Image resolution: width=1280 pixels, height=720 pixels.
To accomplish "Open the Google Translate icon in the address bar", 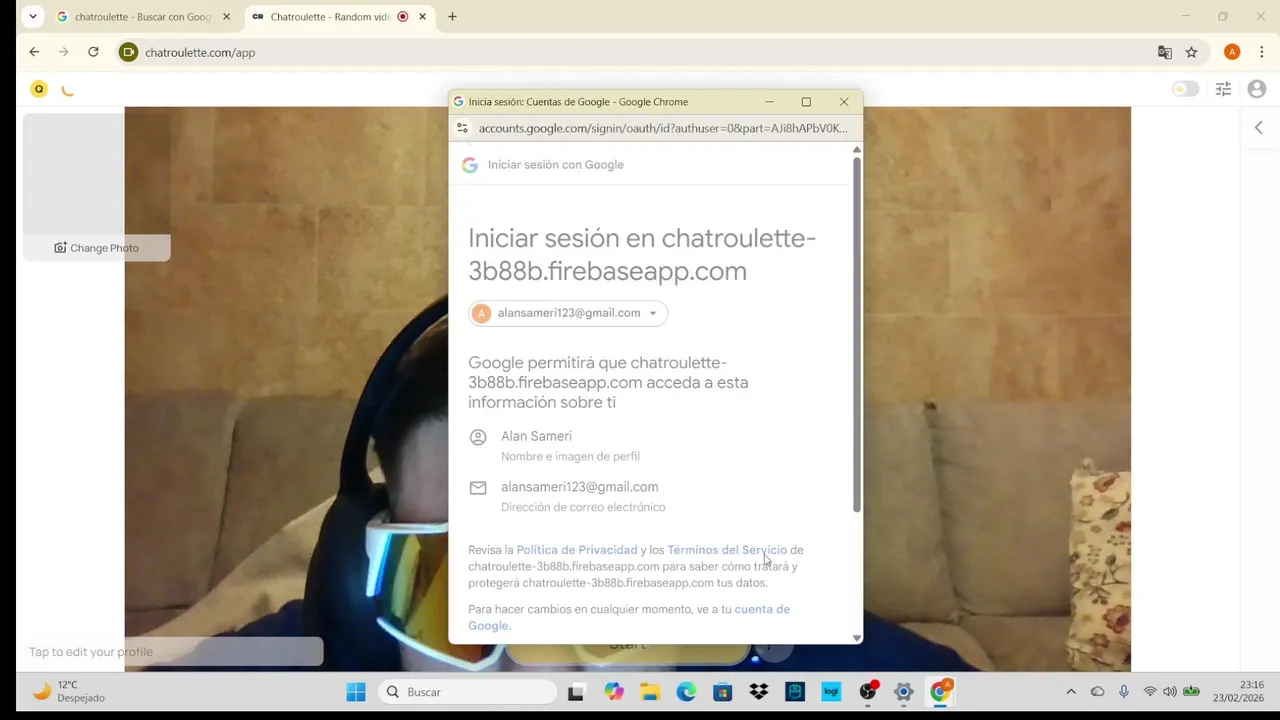I will click(x=1165, y=52).
